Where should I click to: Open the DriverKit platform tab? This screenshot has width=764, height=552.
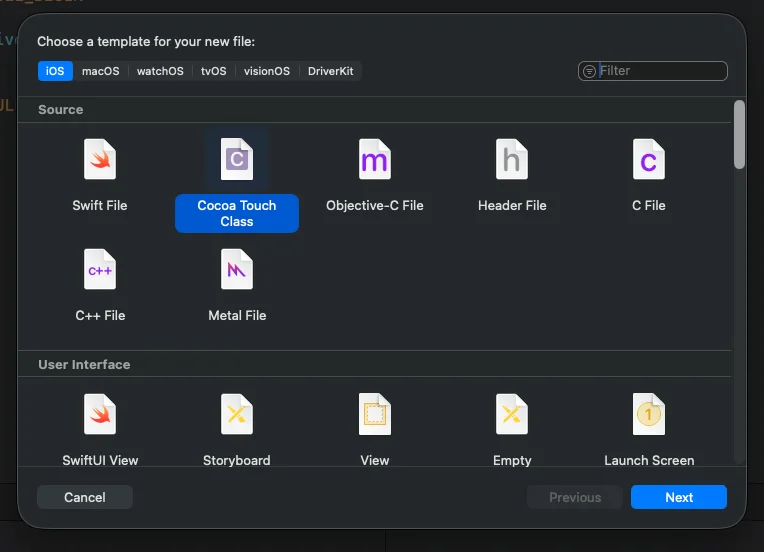click(330, 71)
